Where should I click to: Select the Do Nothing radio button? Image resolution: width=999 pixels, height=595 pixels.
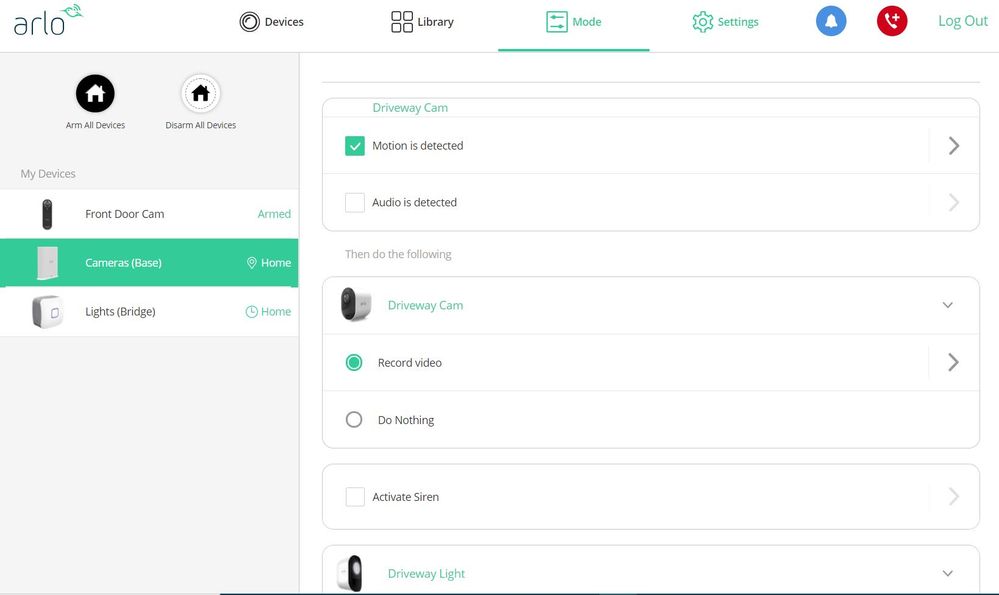(x=354, y=420)
